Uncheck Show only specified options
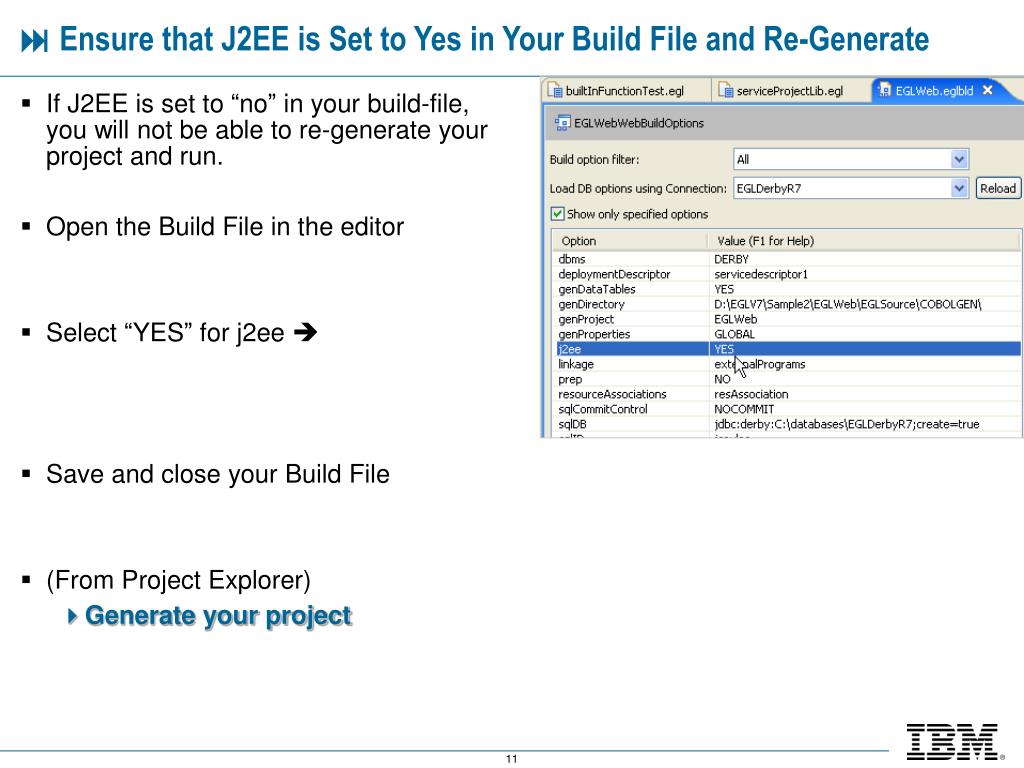Image resolution: width=1024 pixels, height=768 pixels. point(557,214)
